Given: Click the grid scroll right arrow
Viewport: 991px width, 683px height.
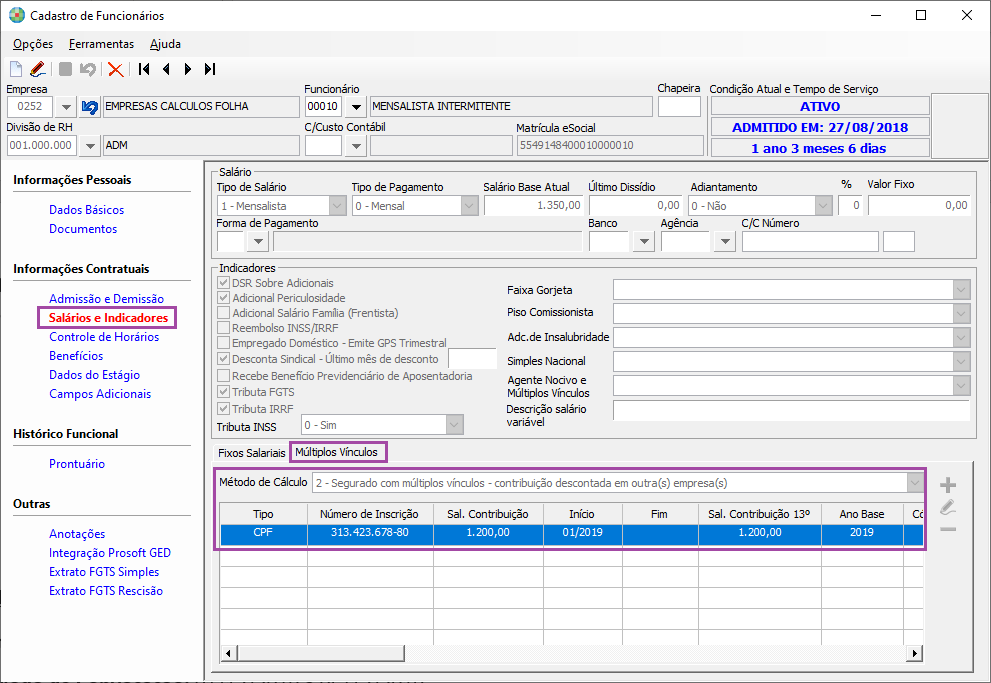Looking at the screenshot, I should (915, 653).
